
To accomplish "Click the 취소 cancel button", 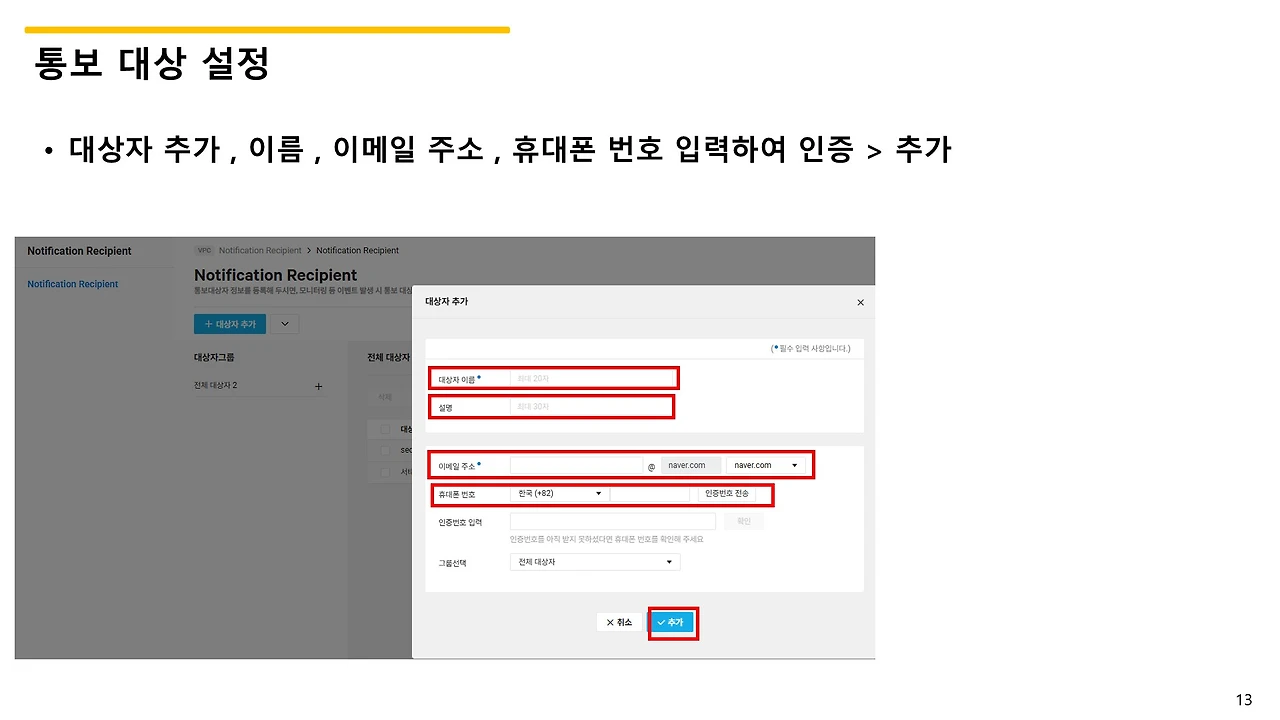I will click(x=620, y=622).
